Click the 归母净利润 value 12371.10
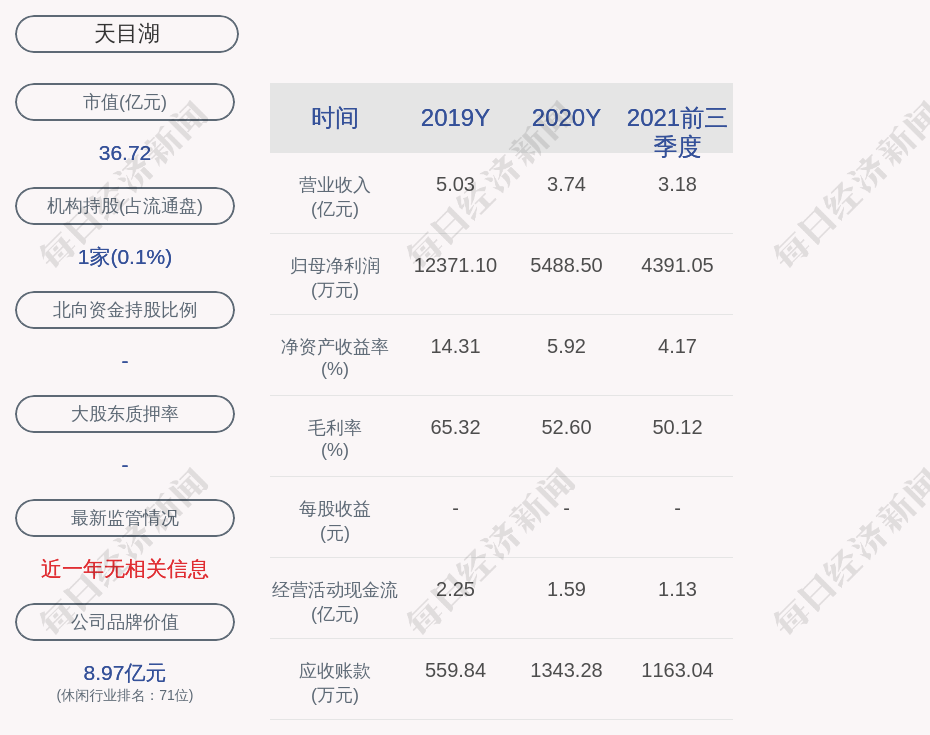 (455, 265)
